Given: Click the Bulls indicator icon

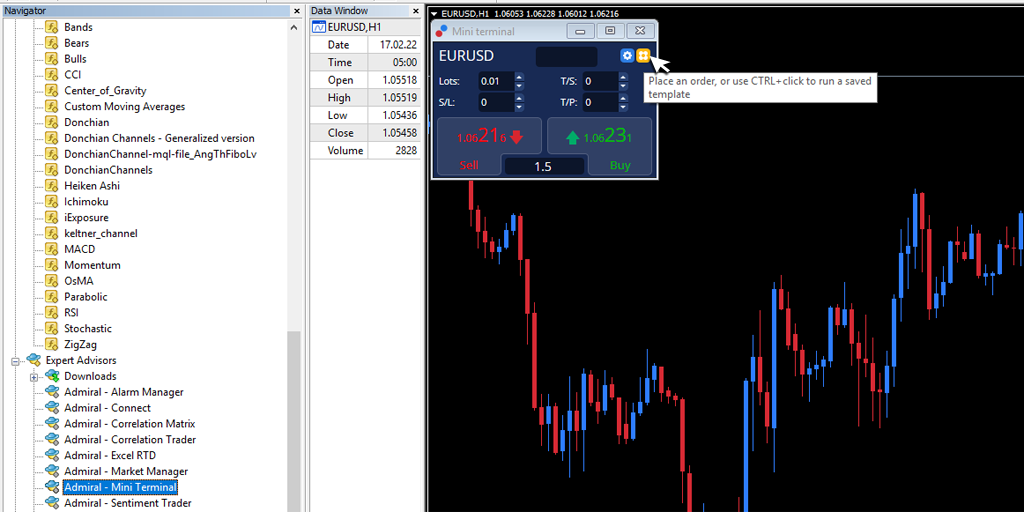Looking at the screenshot, I should (x=52, y=59).
